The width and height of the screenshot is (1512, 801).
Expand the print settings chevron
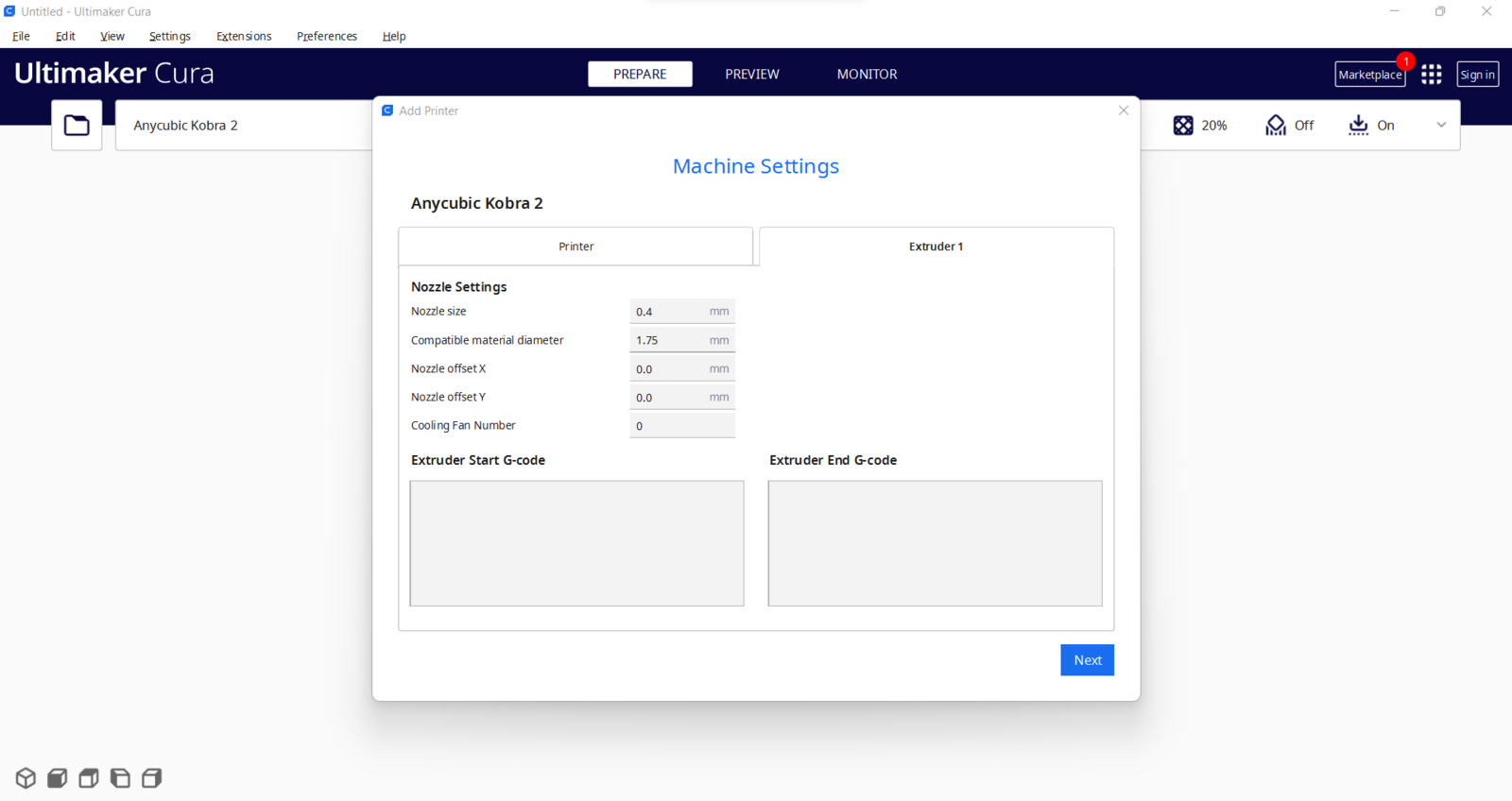pyautogui.click(x=1441, y=125)
